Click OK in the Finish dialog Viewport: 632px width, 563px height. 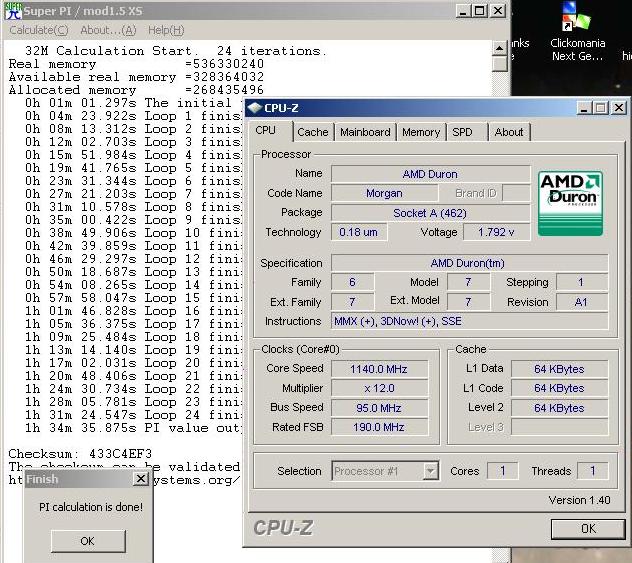(87, 541)
